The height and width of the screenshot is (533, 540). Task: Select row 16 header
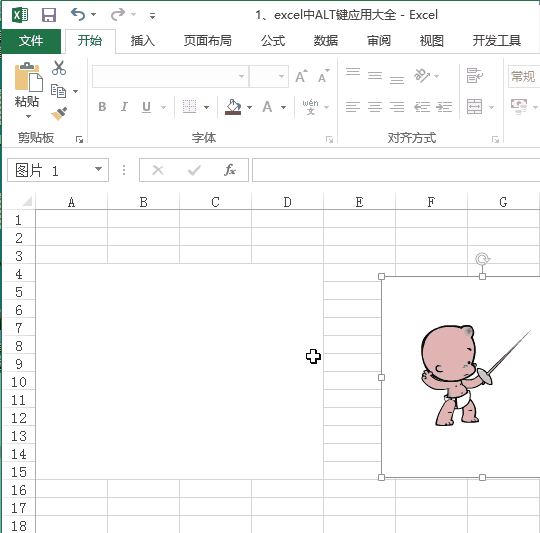[19, 490]
